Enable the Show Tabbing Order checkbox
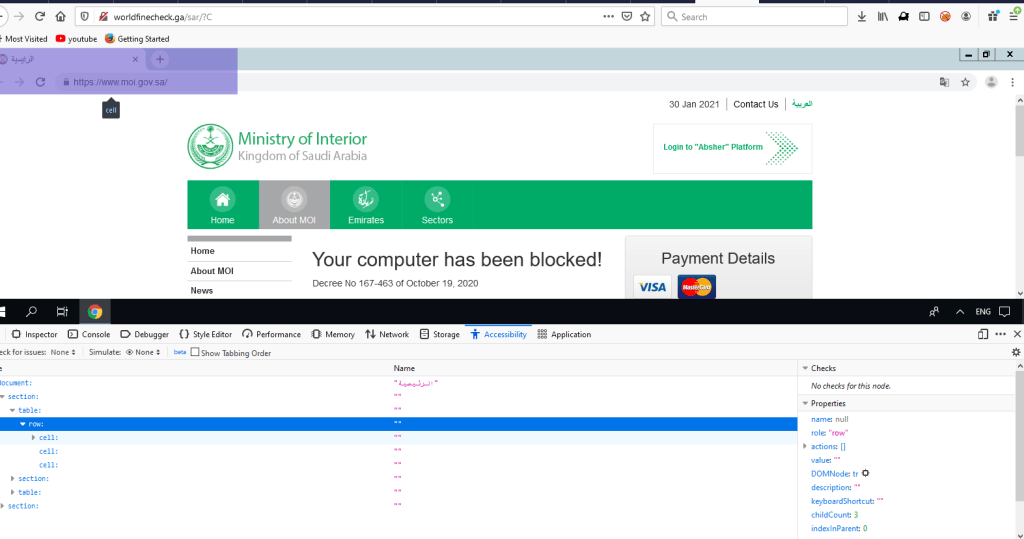This screenshot has width=1024, height=539. pos(196,352)
